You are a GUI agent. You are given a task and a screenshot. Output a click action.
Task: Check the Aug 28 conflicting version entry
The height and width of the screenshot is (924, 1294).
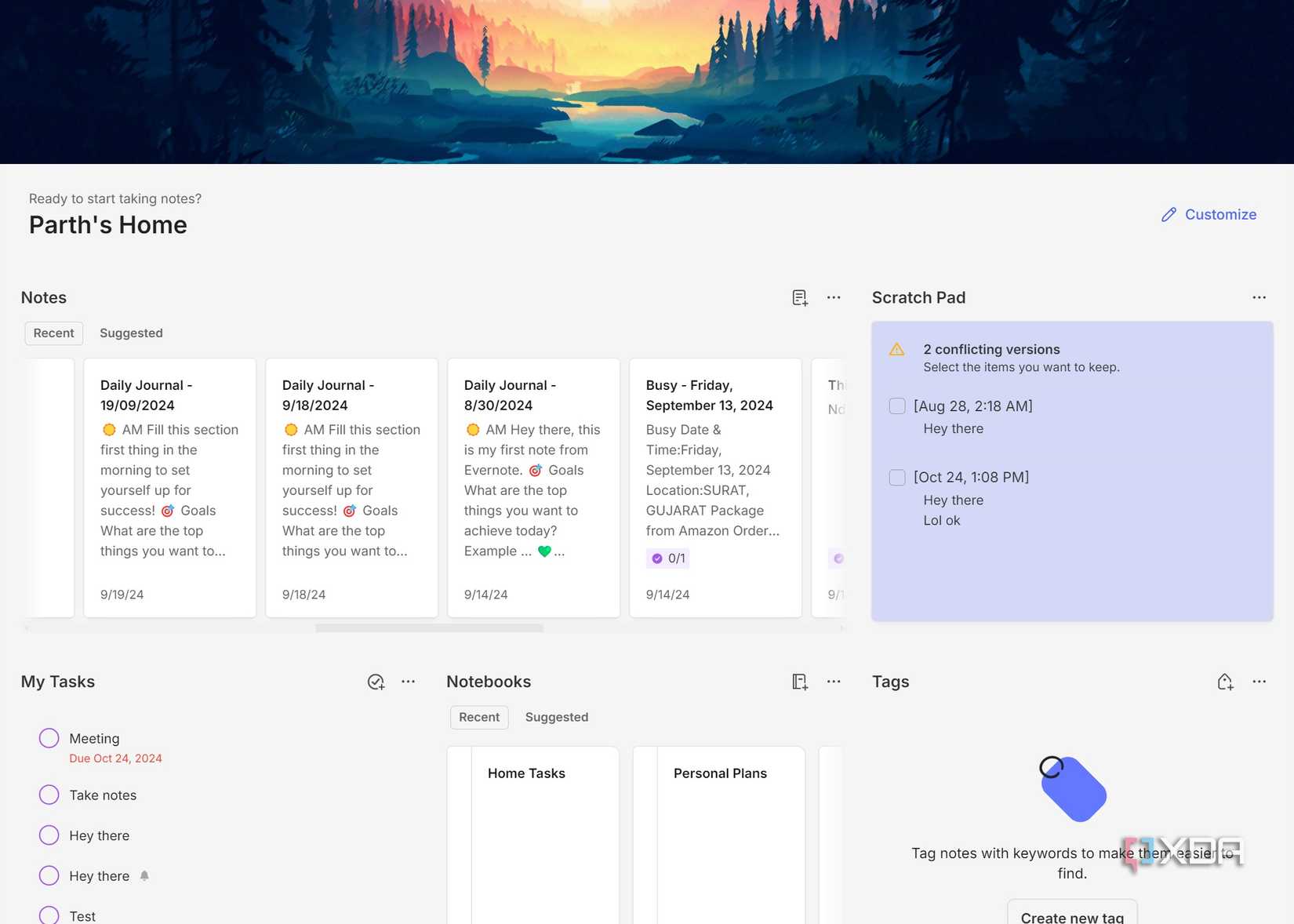click(x=897, y=406)
